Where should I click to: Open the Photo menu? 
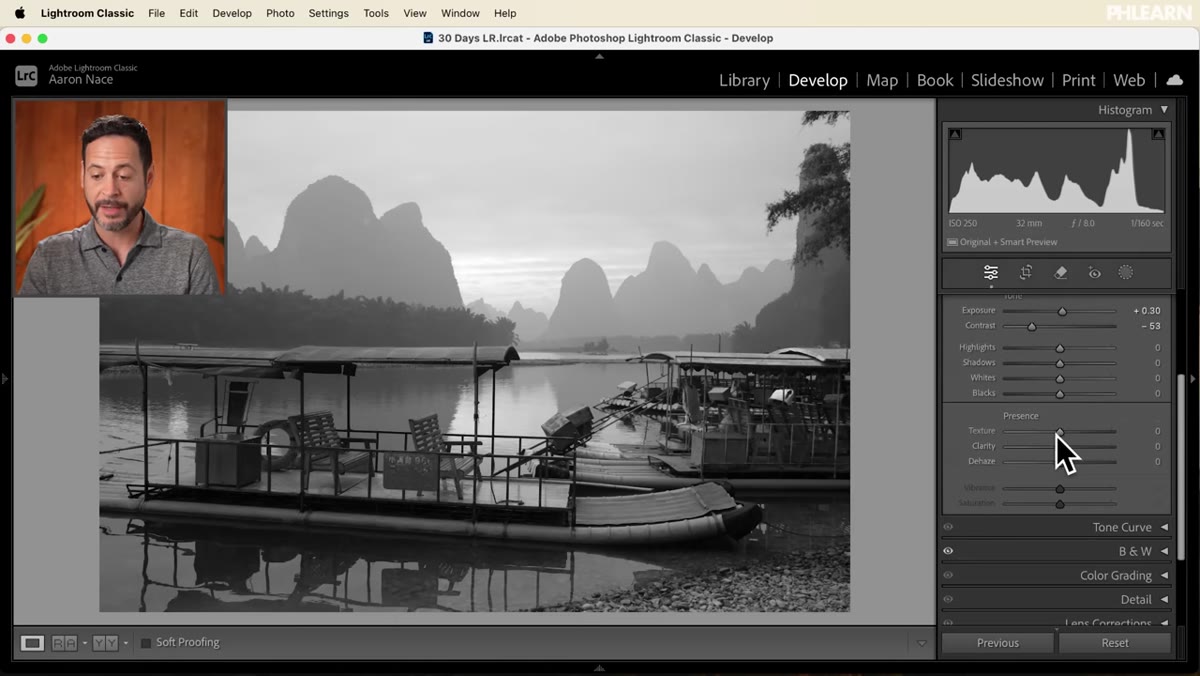[x=280, y=13]
